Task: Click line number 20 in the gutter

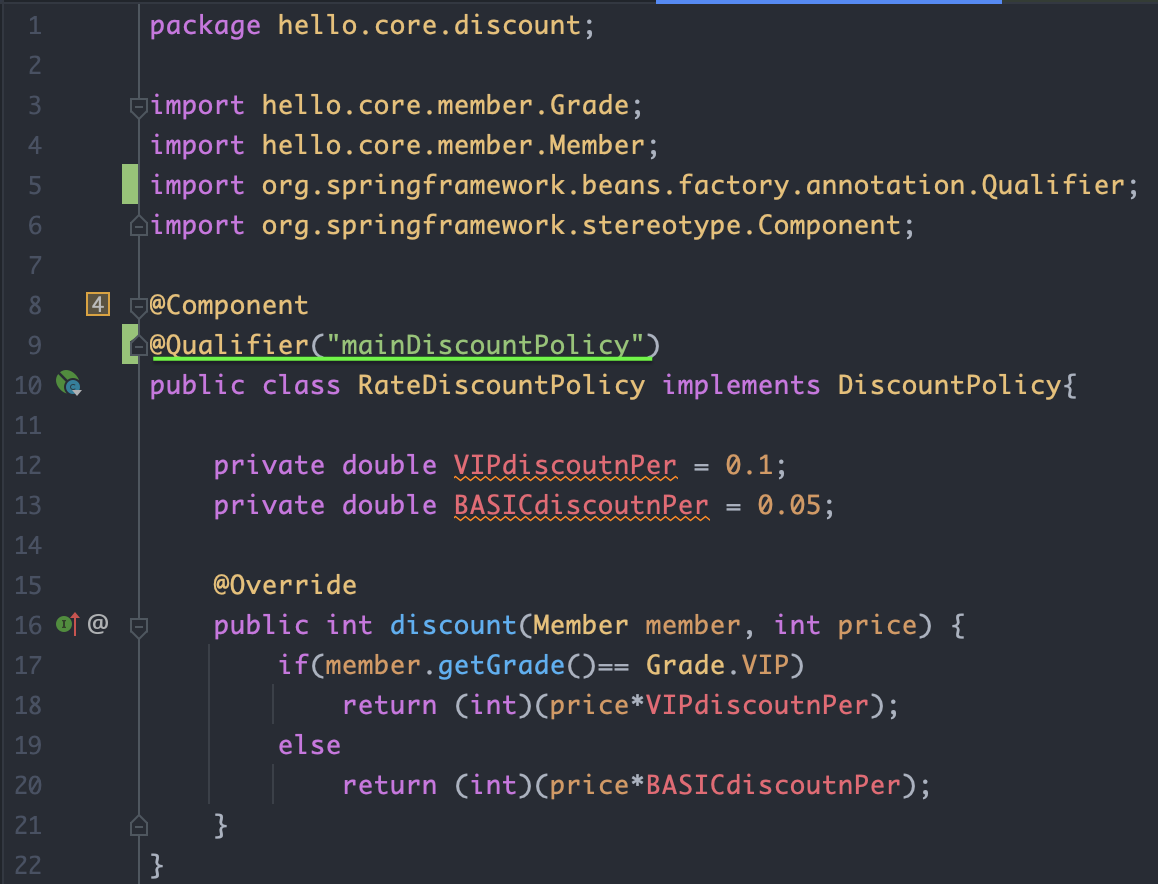Action: tap(28, 784)
